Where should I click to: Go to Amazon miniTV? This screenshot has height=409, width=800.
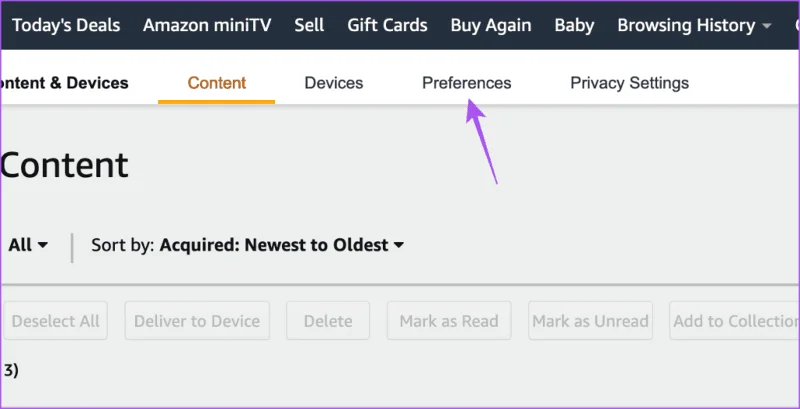click(207, 25)
